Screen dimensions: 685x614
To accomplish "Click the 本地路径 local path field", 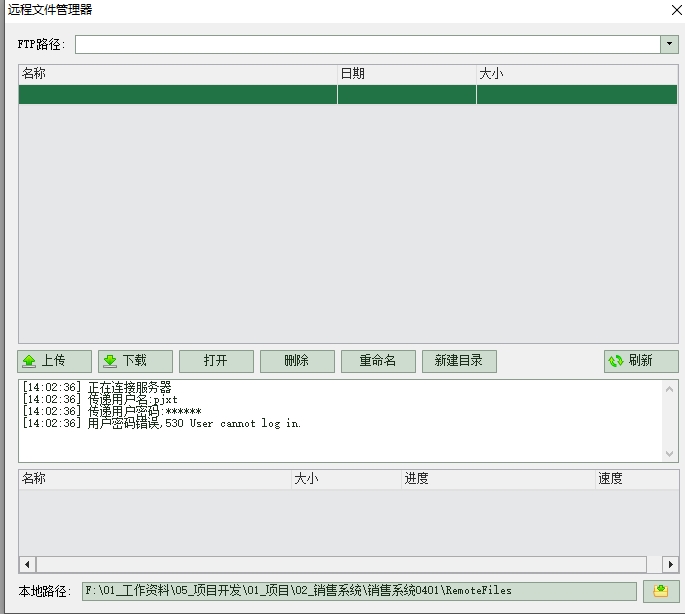I will click(x=359, y=591).
